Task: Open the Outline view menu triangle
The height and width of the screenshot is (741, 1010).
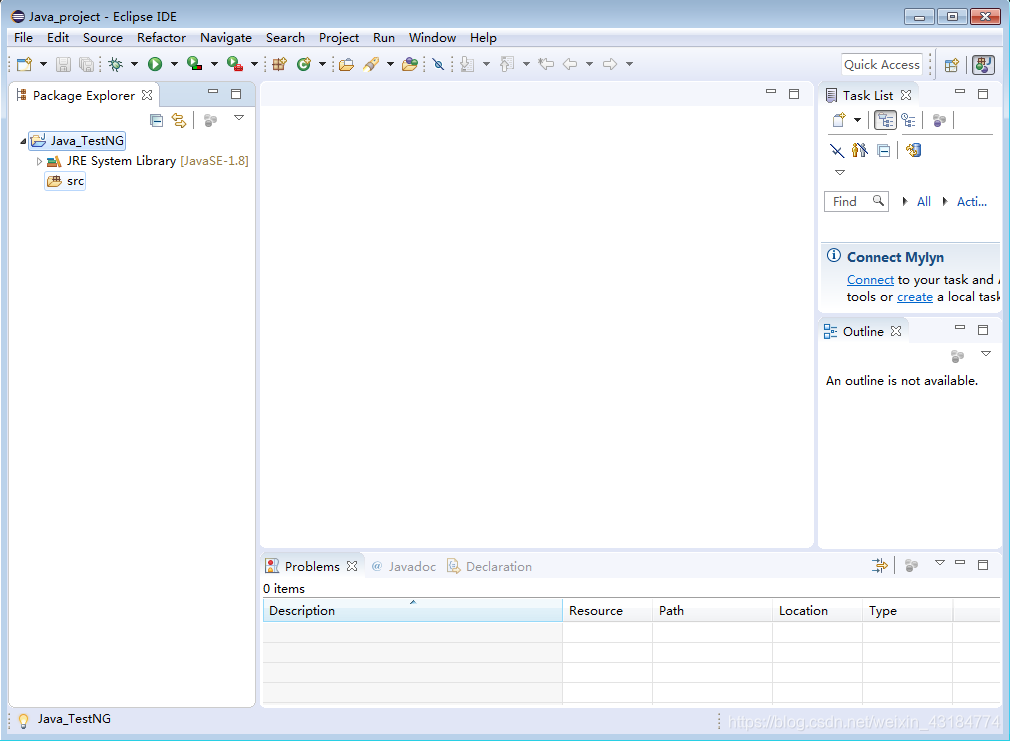Action: tap(986, 353)
